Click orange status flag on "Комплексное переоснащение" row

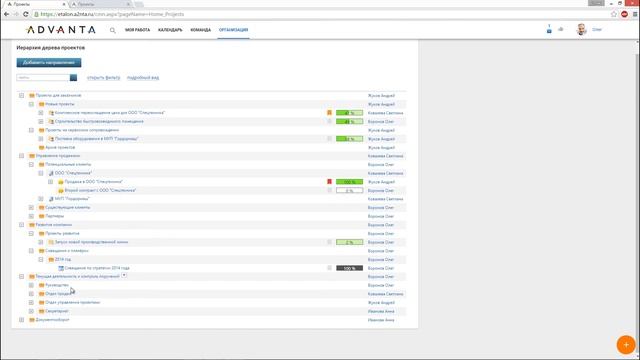coord(329,113)
